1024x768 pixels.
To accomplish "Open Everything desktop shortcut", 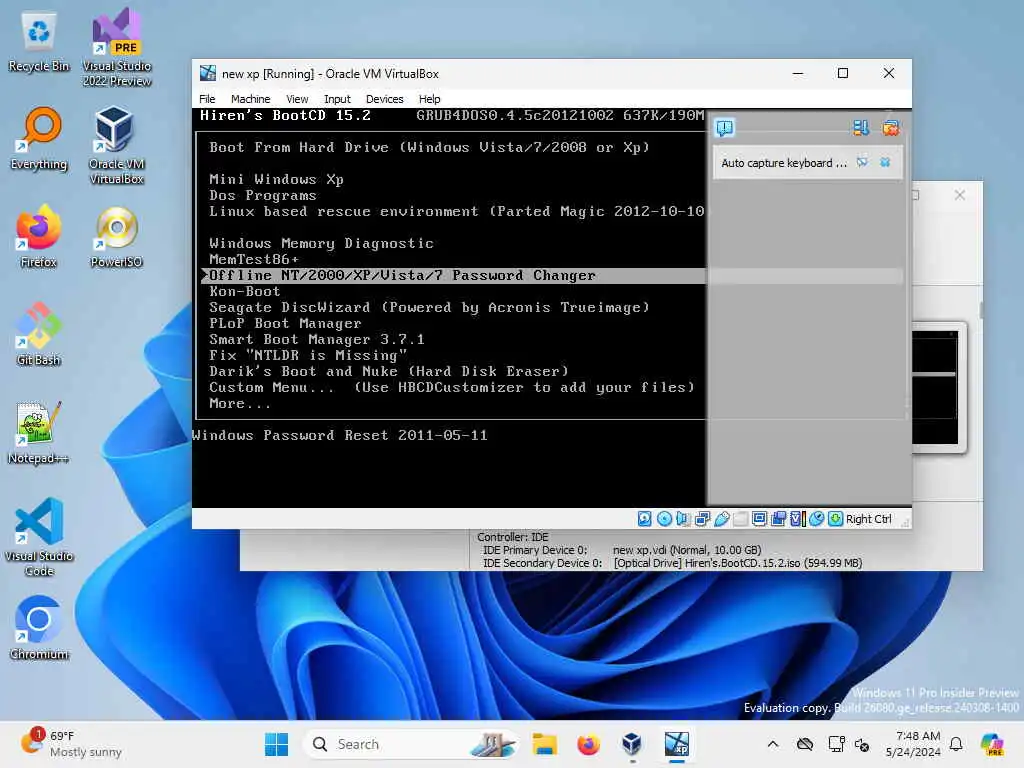I will click(x=39, y=139).
